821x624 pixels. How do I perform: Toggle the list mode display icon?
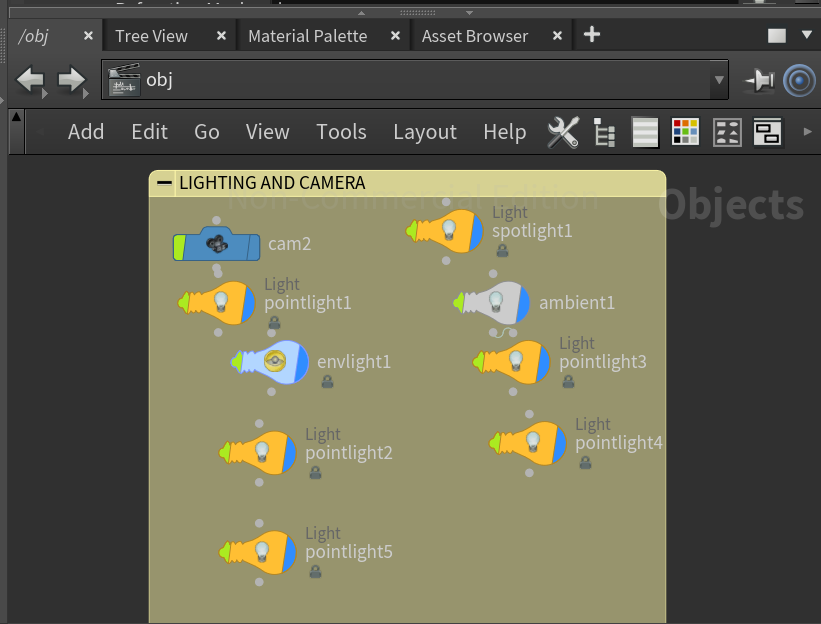coord(645,132)
